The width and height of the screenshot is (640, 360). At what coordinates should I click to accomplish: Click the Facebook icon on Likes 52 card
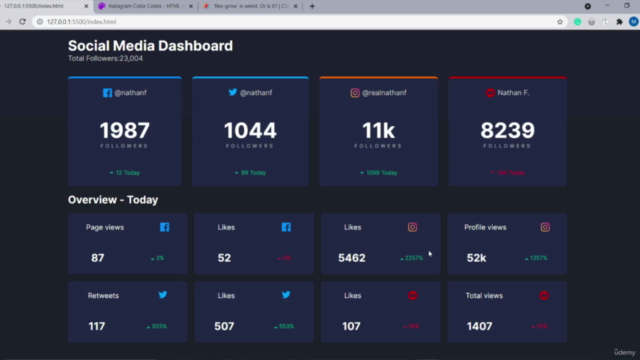click(x=286, y=227)
